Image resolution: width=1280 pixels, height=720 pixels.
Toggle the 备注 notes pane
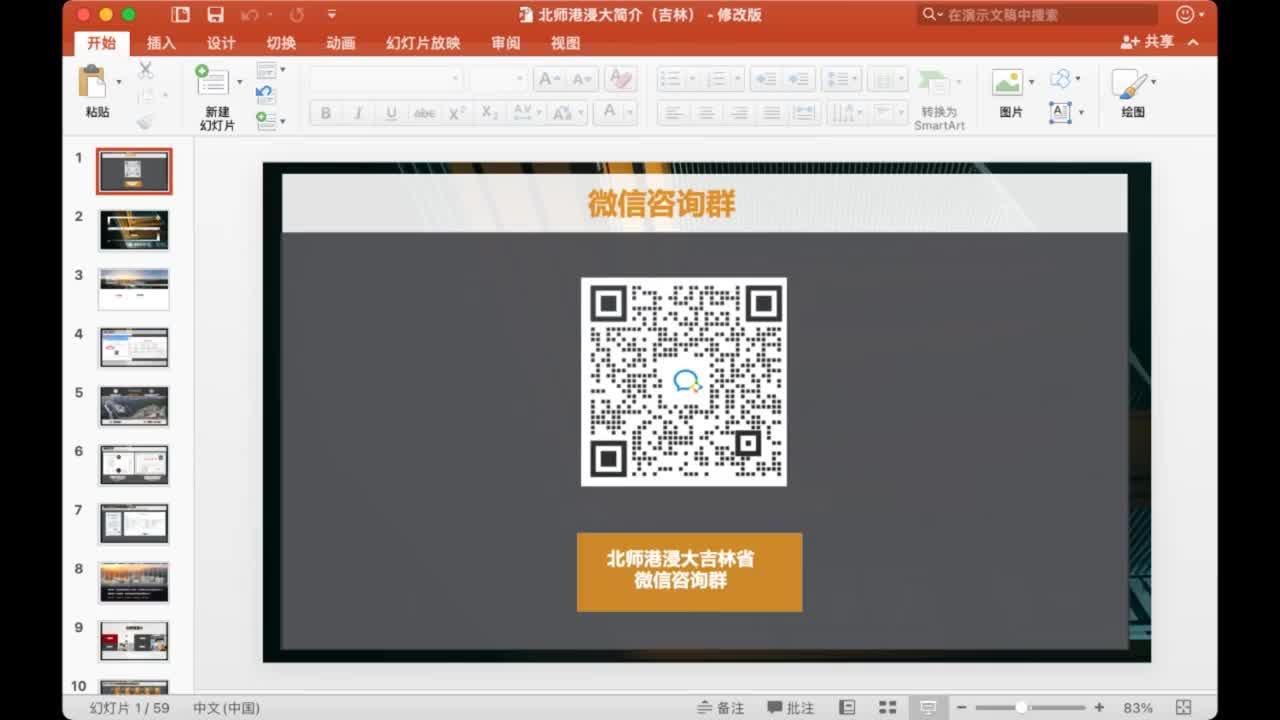click(721, 708)
